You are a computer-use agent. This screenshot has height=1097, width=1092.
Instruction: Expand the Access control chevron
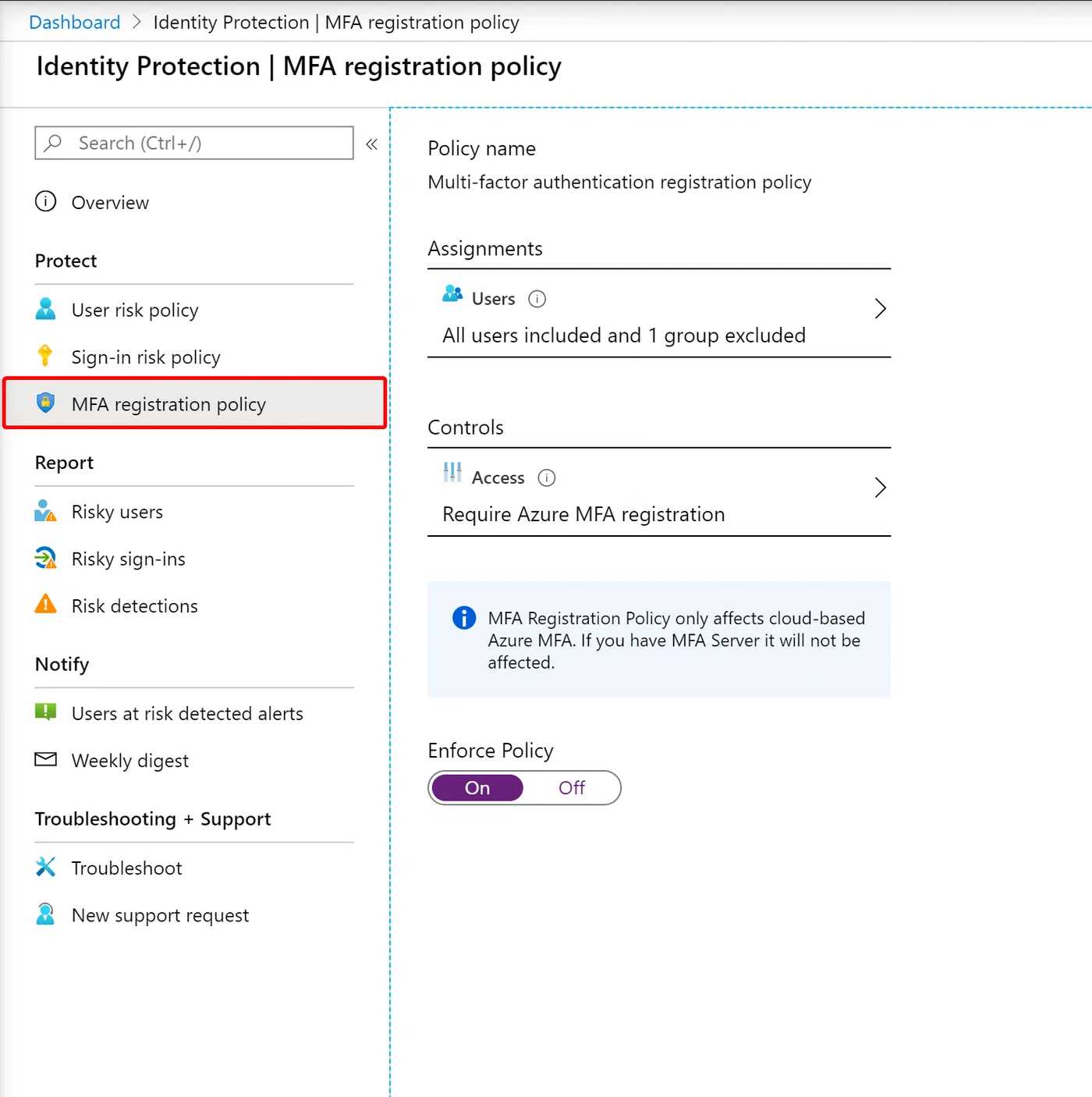click(x=881, y=488)
